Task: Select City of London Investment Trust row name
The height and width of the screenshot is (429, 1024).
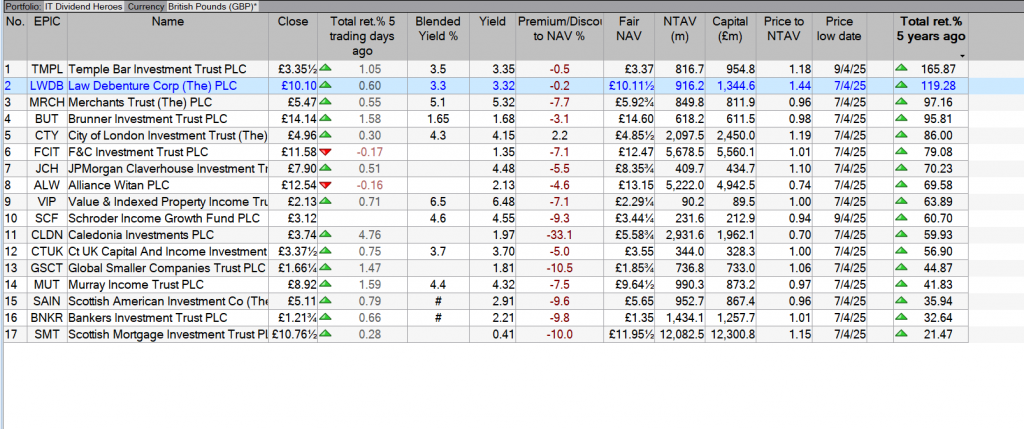Action: (168, 136)
